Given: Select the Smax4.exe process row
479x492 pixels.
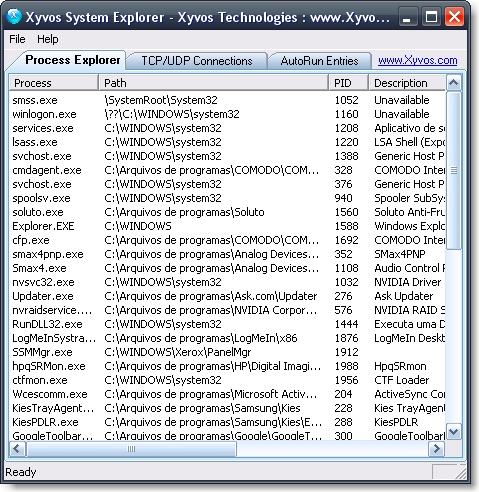Looking at the screenshot, I should click(227, 268).
